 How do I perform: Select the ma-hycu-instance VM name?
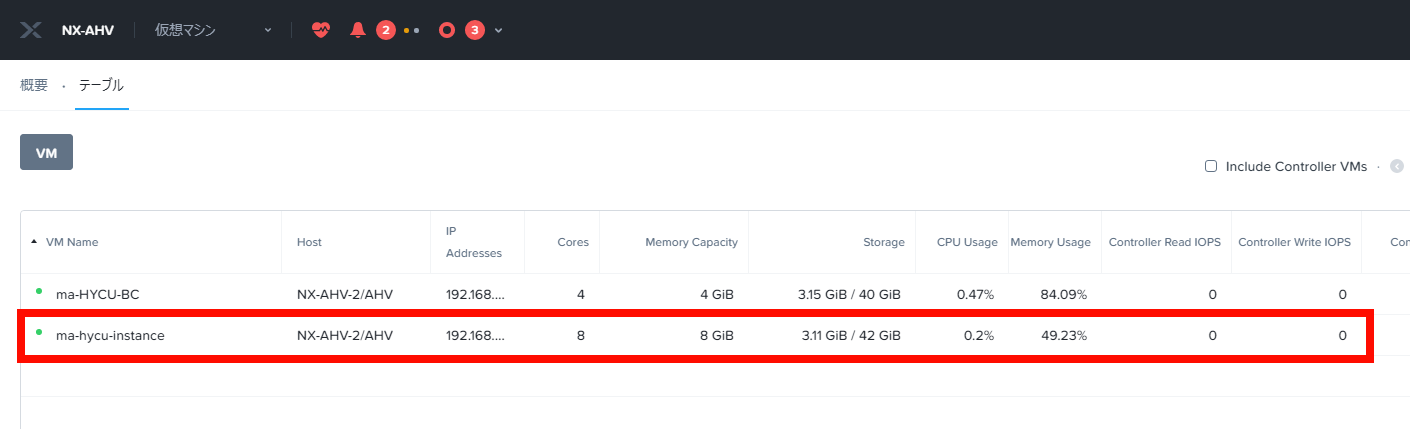[110, 336]
